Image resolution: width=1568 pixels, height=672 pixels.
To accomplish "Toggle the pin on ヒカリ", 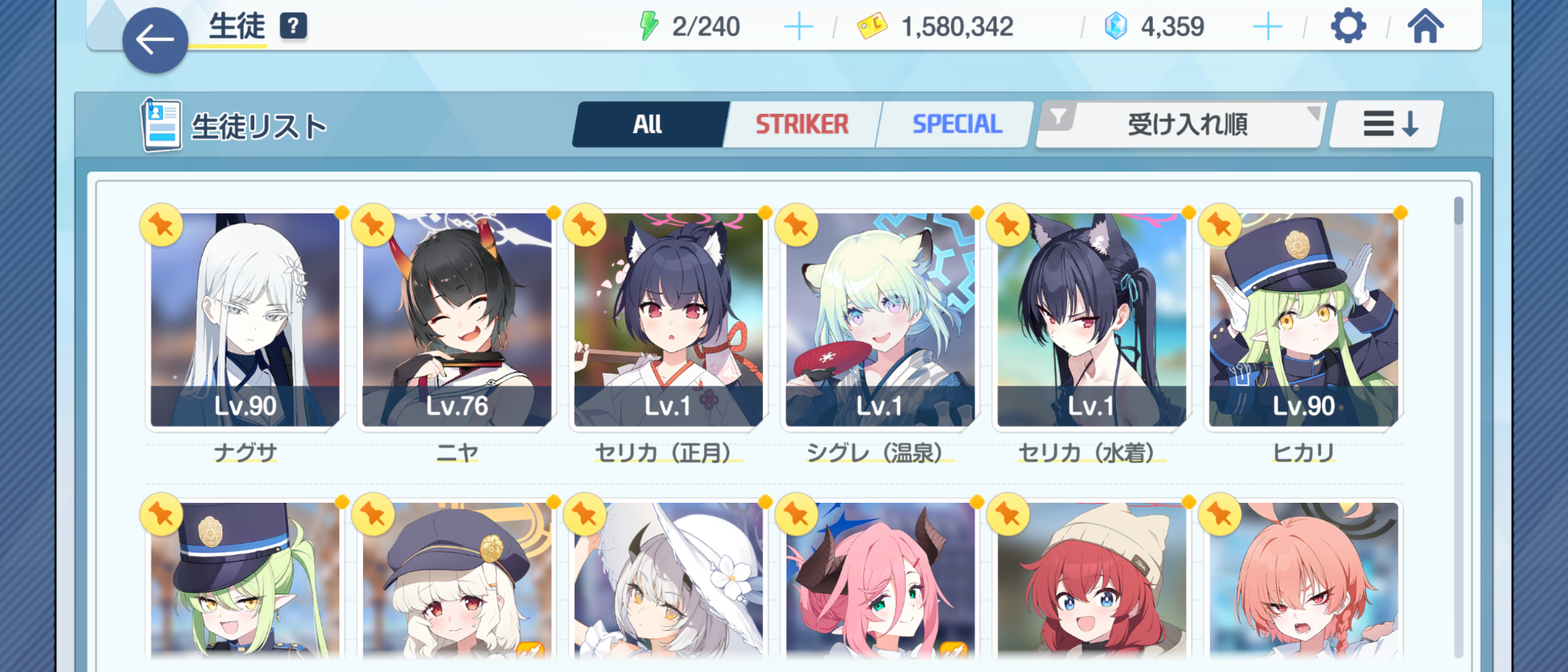I will pos(1219,225).
